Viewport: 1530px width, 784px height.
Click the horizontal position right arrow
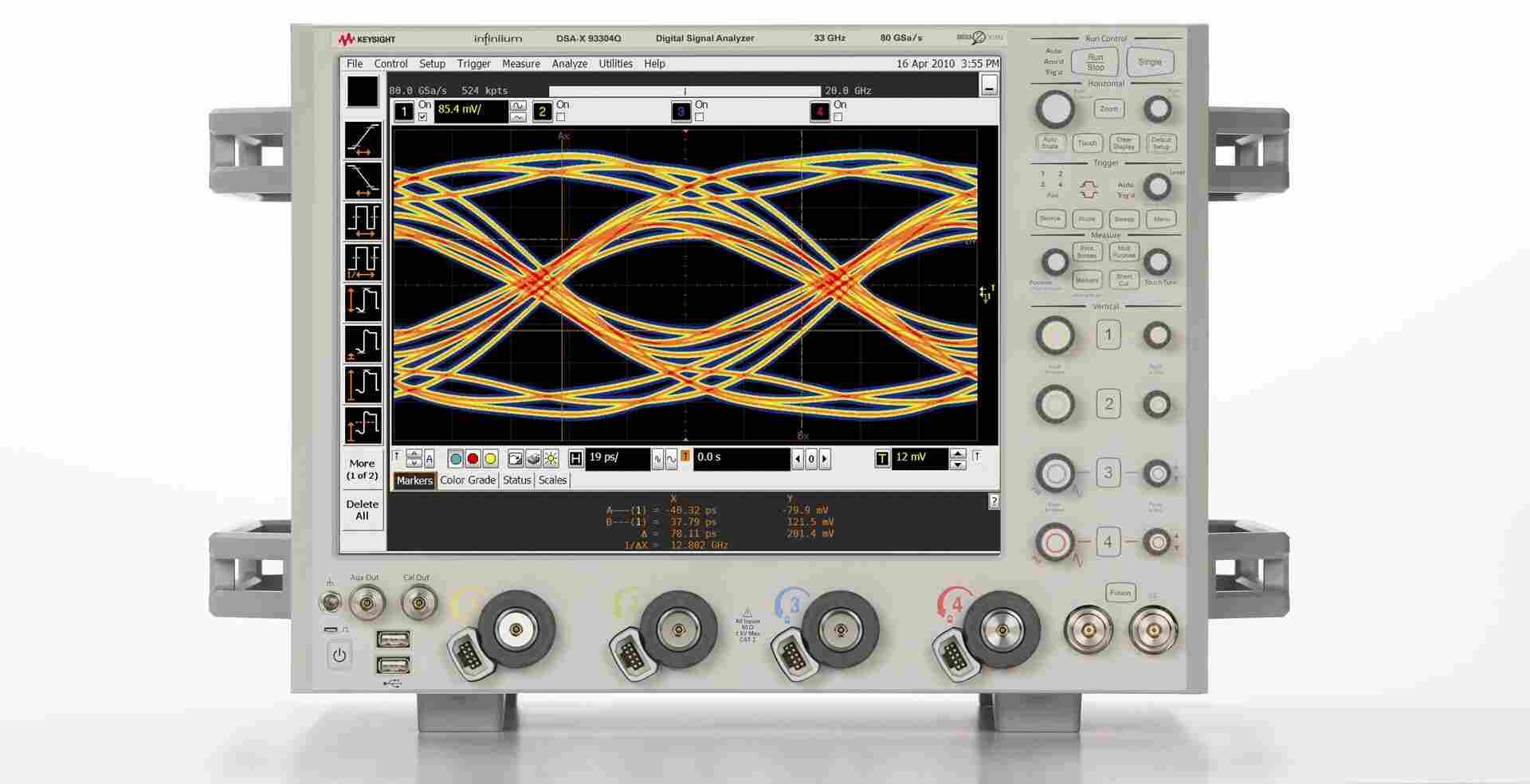point(825,458)
